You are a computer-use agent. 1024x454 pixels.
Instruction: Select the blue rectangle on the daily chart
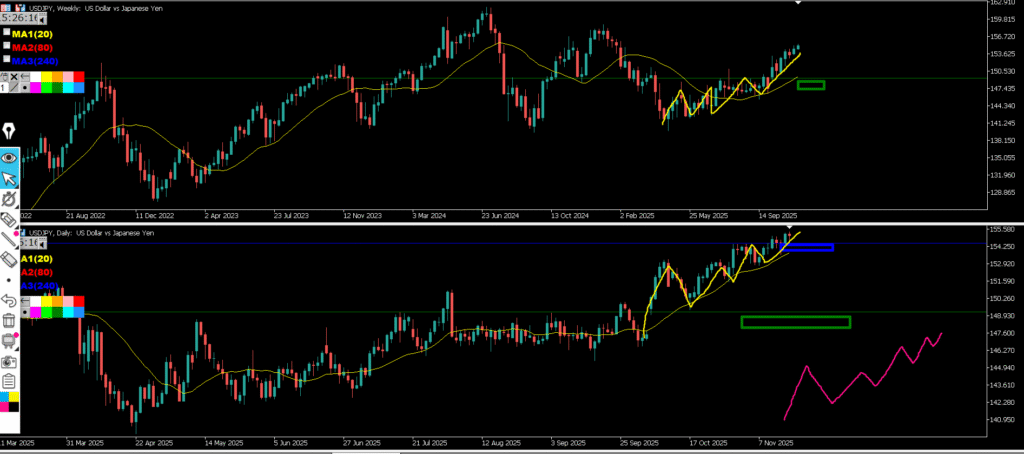point(806,247)
